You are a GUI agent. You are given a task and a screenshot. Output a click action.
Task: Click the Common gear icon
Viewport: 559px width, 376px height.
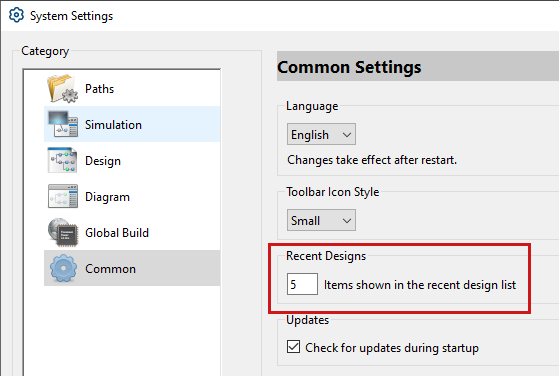(63, 268)
